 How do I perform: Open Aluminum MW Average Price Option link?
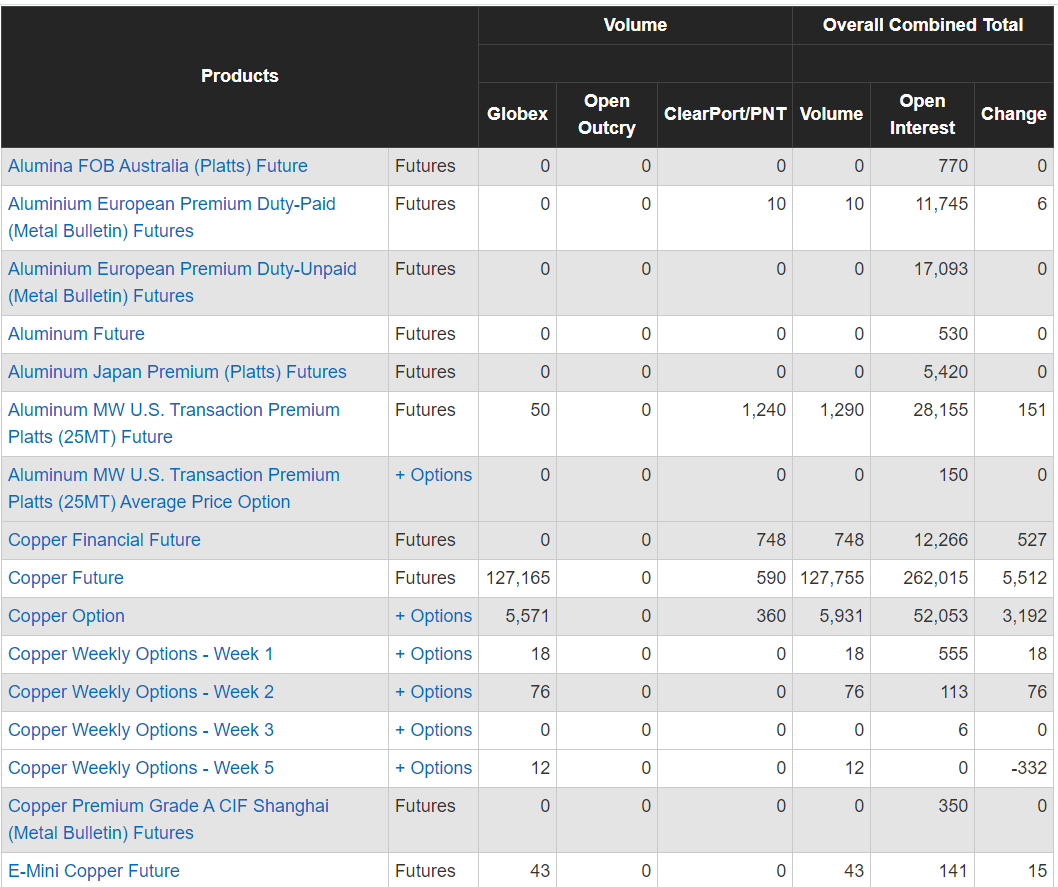point(174,488)
